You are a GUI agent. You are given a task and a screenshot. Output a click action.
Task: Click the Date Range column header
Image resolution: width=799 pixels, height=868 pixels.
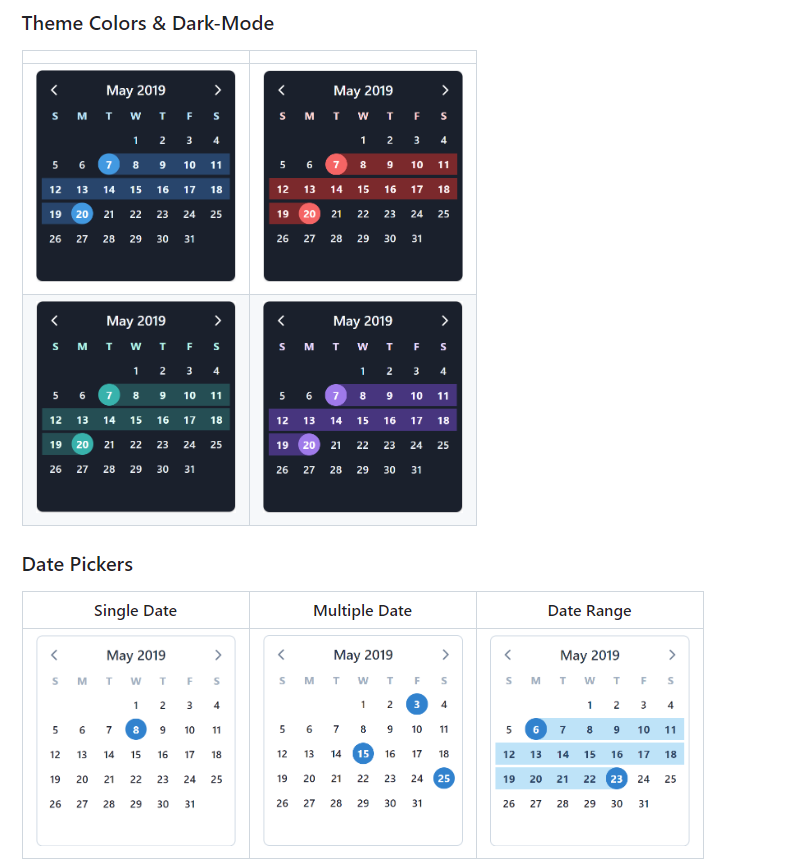pos(589,610)
